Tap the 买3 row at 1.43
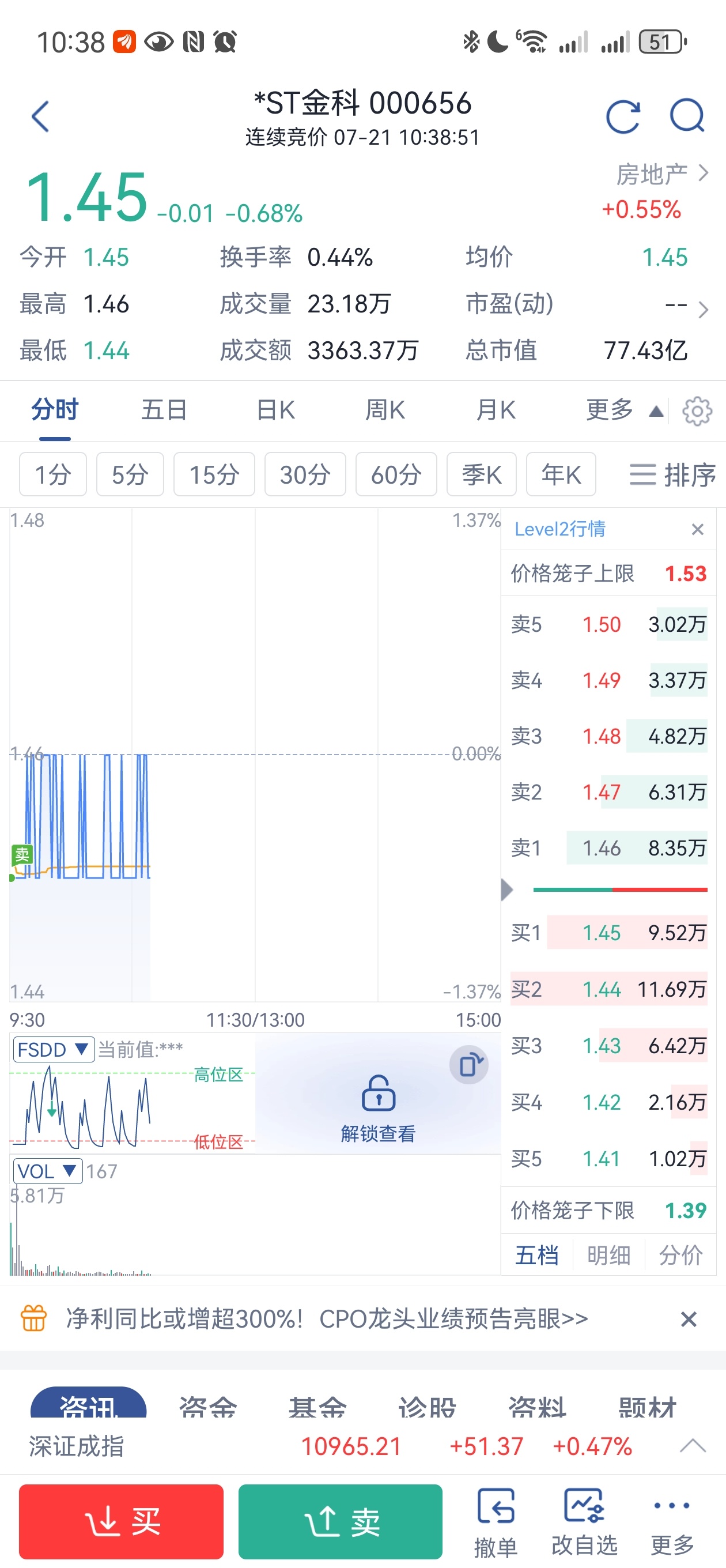The height and width of the screenshot is (1568, 726). tap(608, 1045)
